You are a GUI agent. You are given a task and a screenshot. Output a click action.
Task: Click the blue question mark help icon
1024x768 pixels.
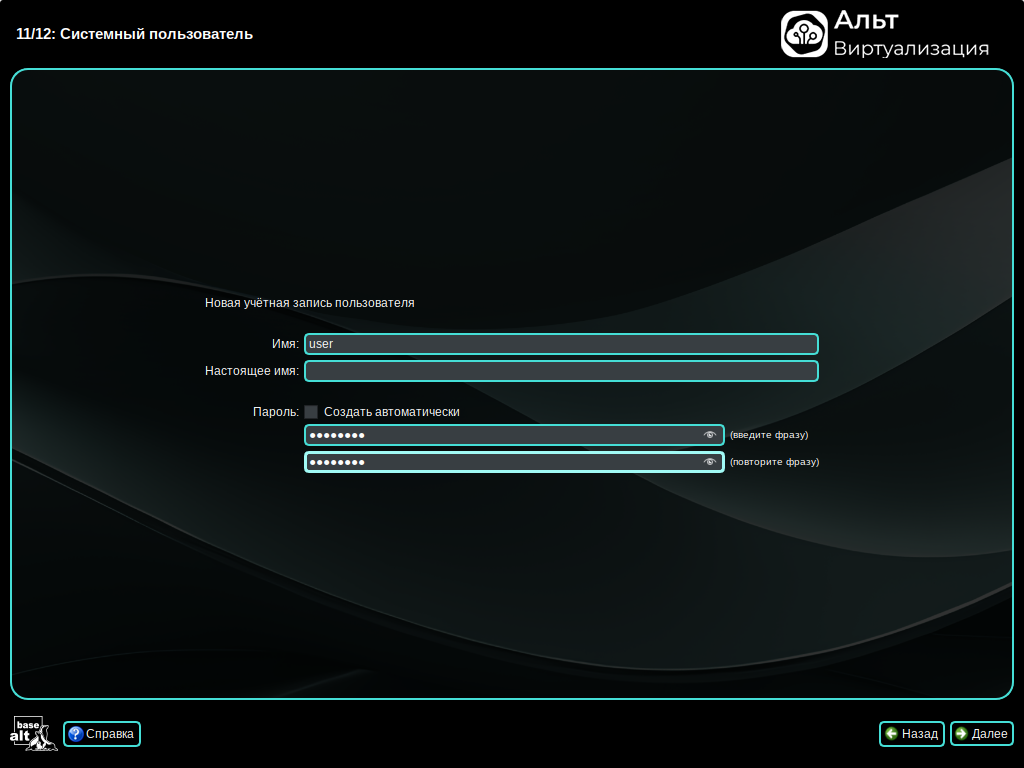click(75, 734)
